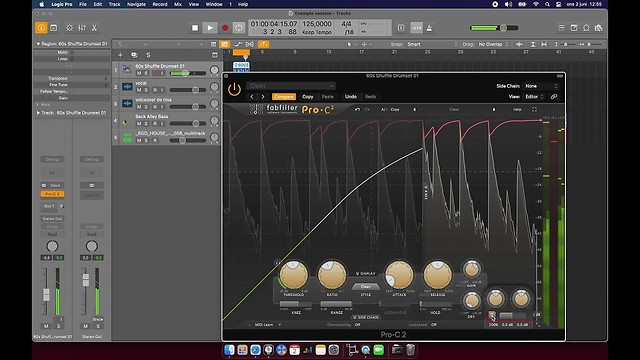Viewport: 640px width, 360px height.
Task: Adjust the vocal track volume slider
Action: coord(188,90)
